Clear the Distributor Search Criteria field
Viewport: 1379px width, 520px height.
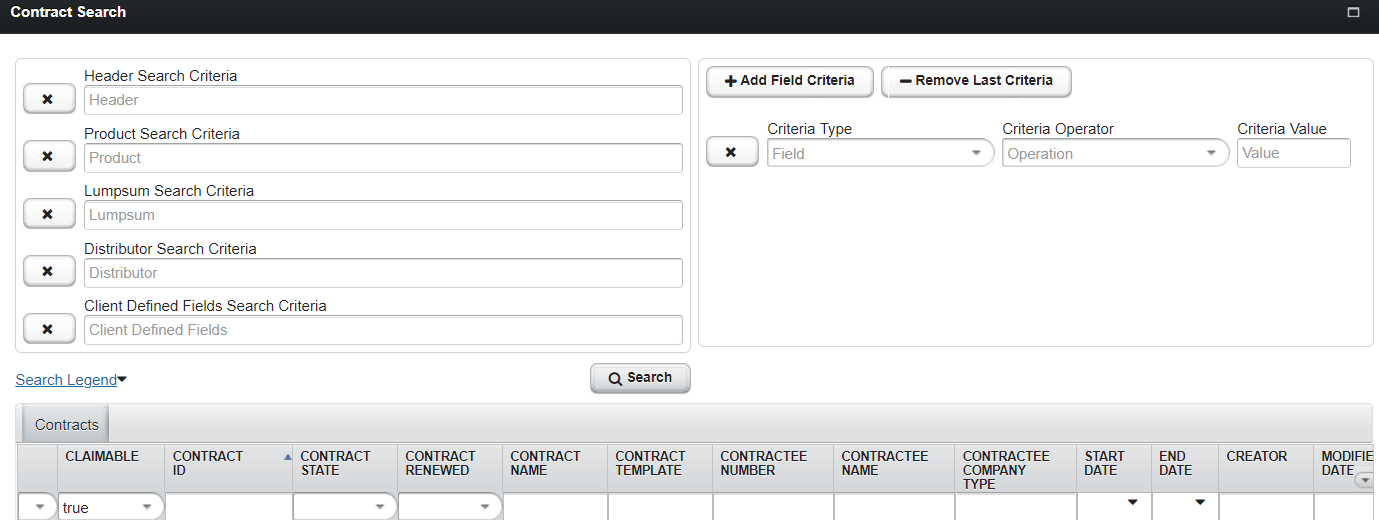click(49, 271)
